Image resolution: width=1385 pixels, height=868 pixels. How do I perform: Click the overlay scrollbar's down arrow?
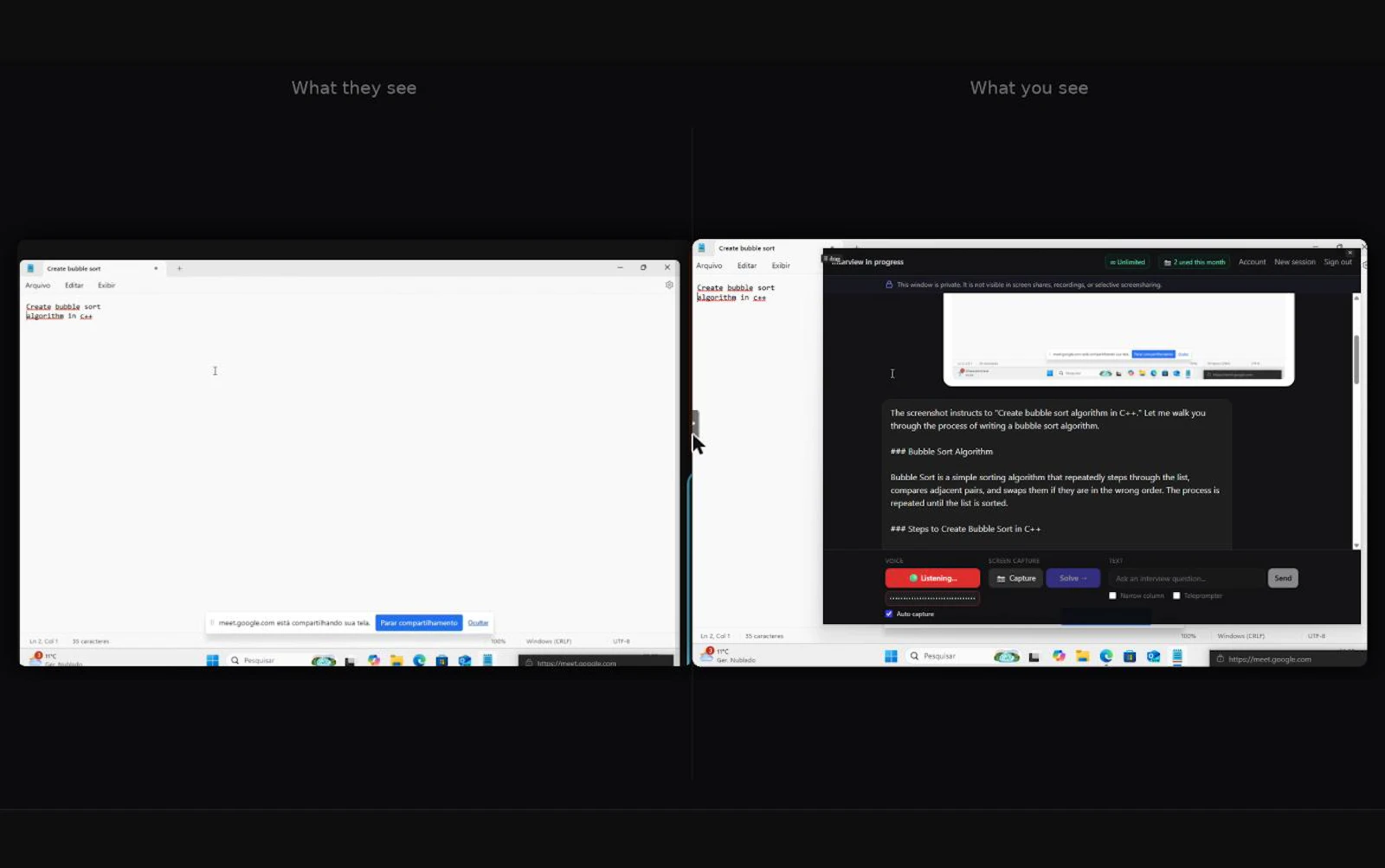(x=1356, y=545)
